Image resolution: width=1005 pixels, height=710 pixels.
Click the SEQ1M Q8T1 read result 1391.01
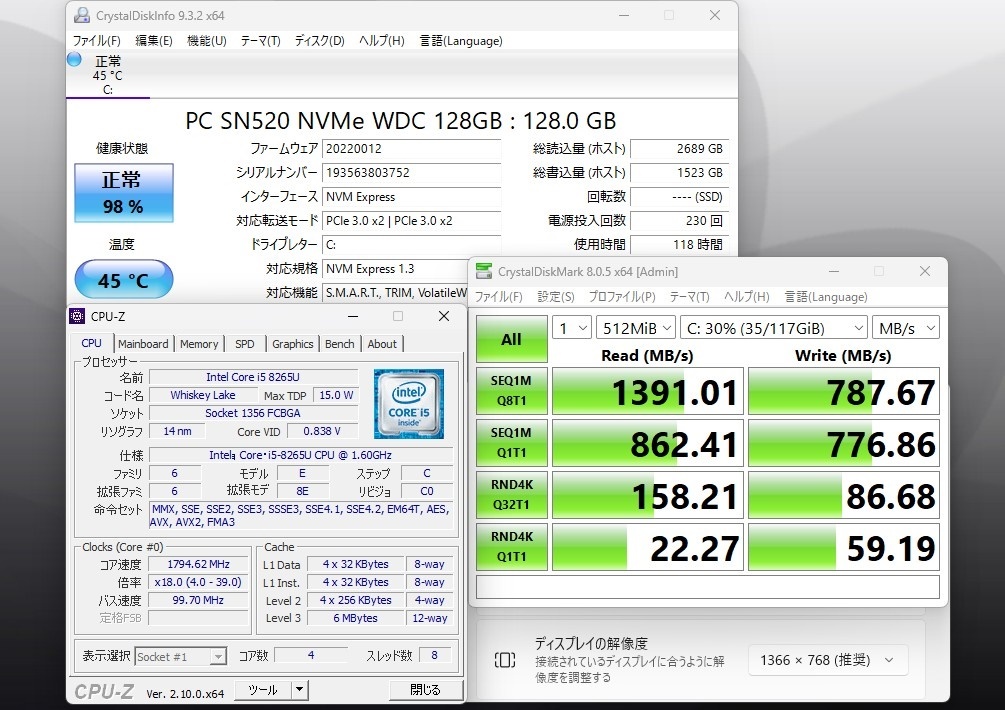coord(648,392)
